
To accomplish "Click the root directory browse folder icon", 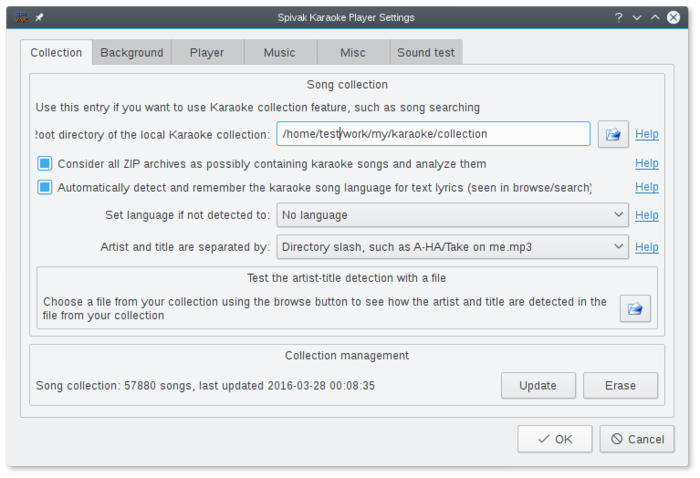I will pos(613,134).
